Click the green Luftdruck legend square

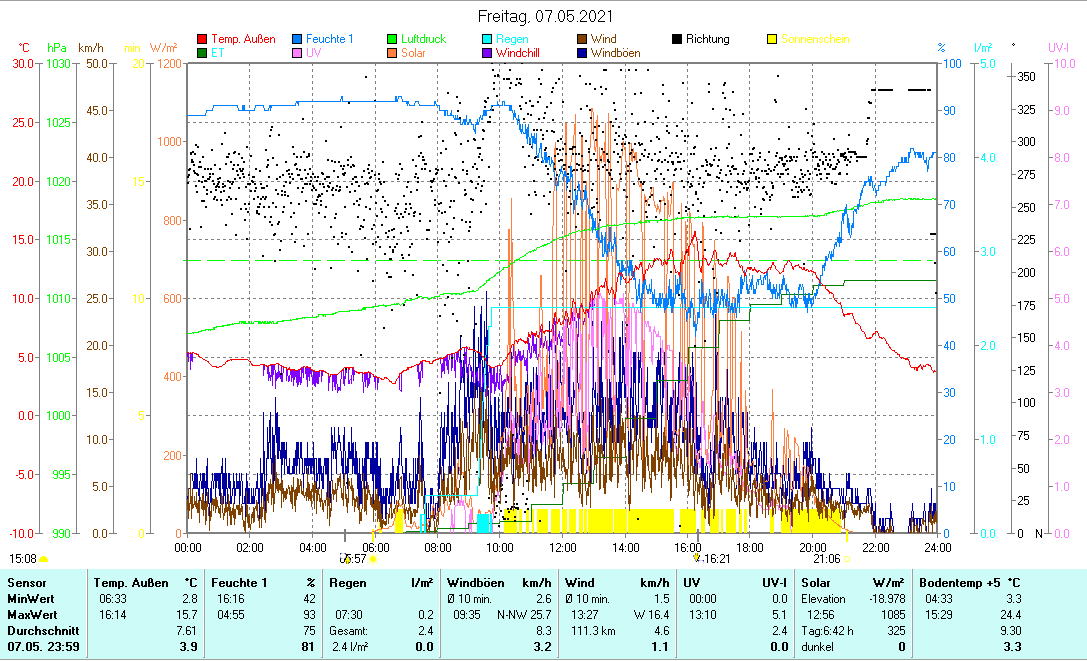[x=393, y=40]
